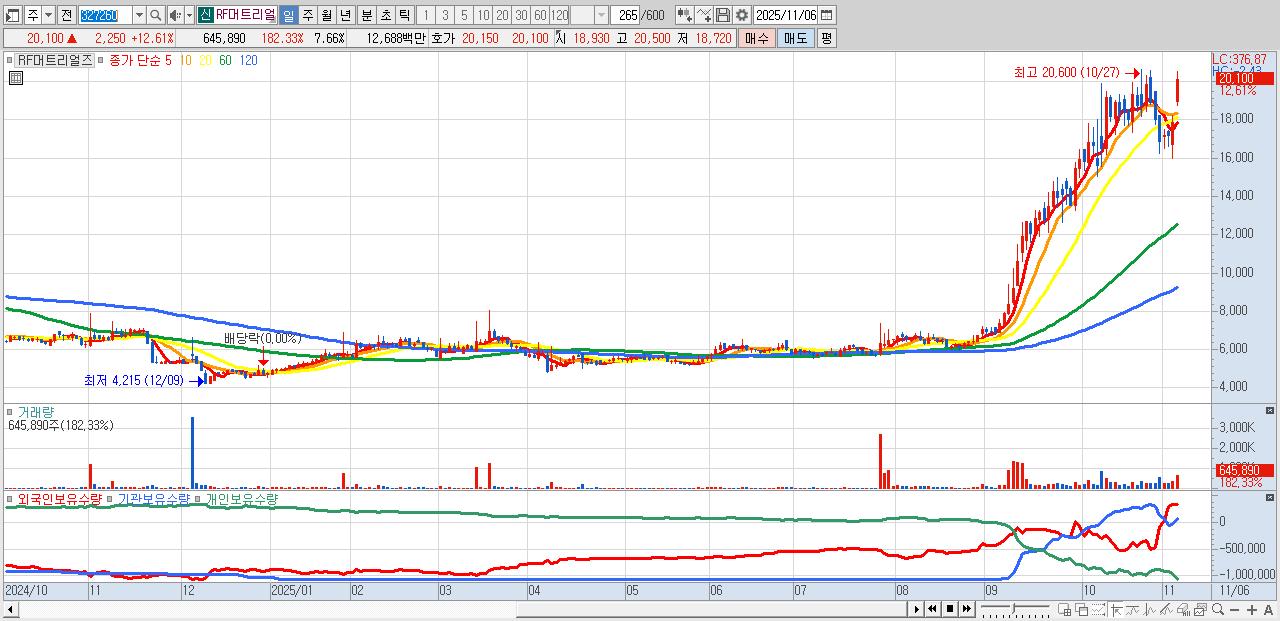Open the chart settings gear icon
Image resolution: width=1280 pixels, height=621 pixels.
coord(742,15)
